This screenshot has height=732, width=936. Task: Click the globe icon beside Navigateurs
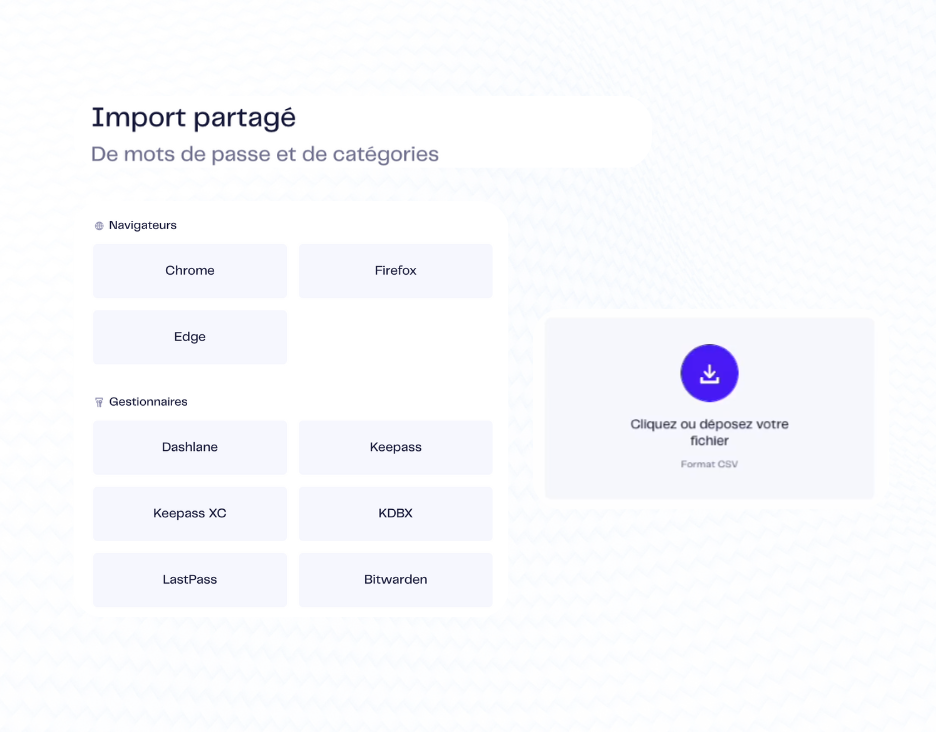99,226
